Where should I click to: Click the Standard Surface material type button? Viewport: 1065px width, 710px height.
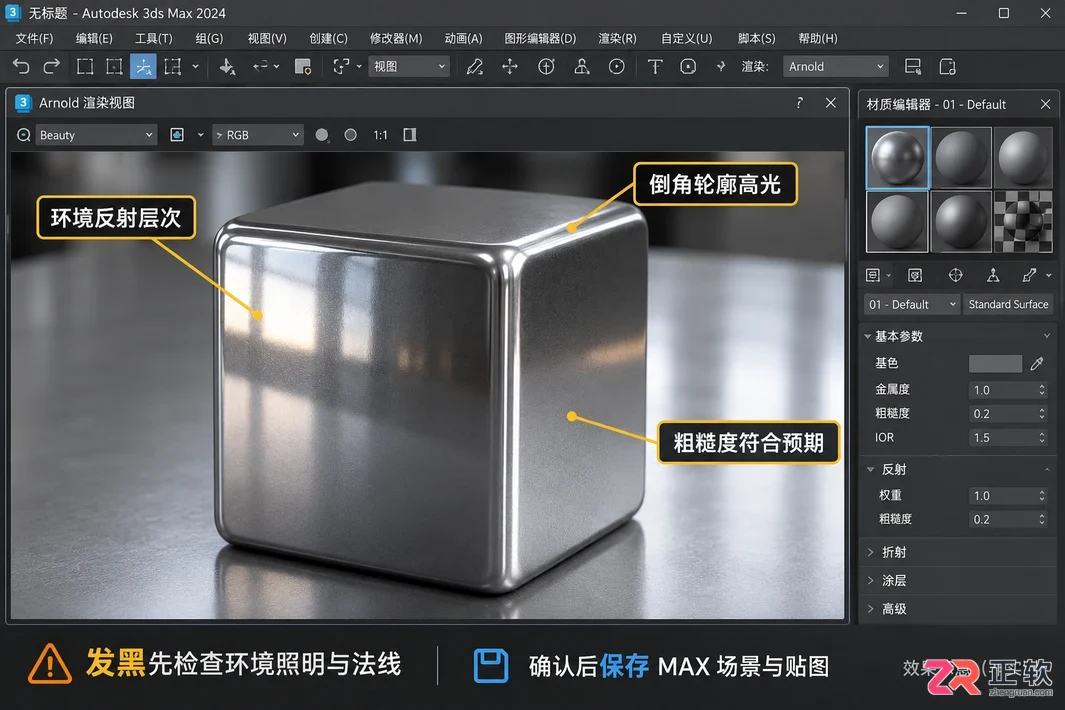pyautogui.click(x=1008, y=304)
